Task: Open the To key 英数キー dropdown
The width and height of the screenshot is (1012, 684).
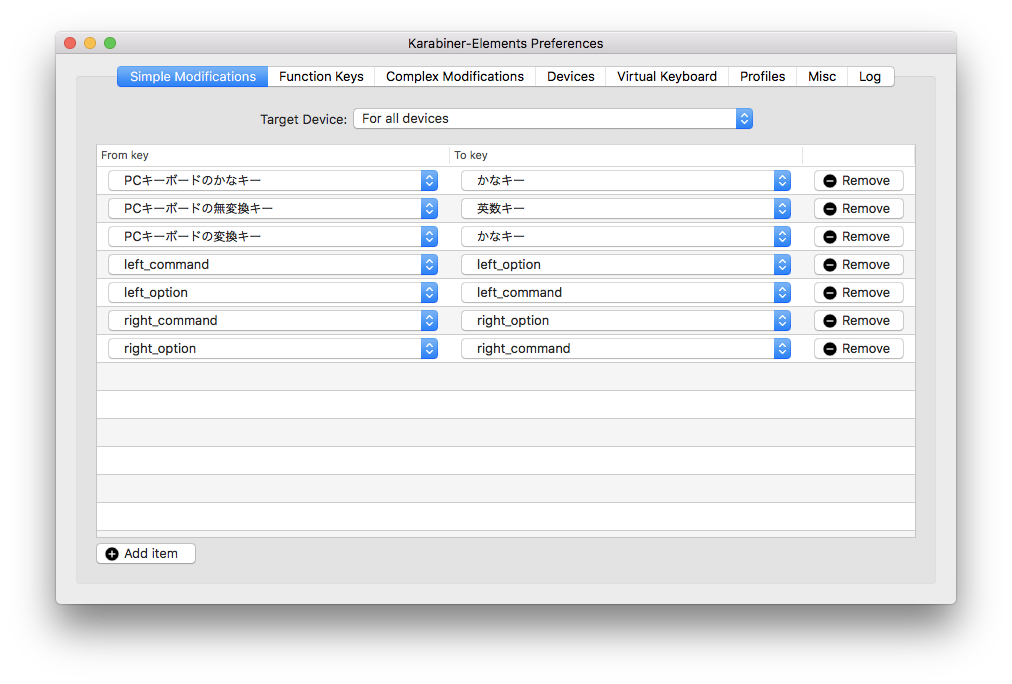Action: click(x=626, y=208)
